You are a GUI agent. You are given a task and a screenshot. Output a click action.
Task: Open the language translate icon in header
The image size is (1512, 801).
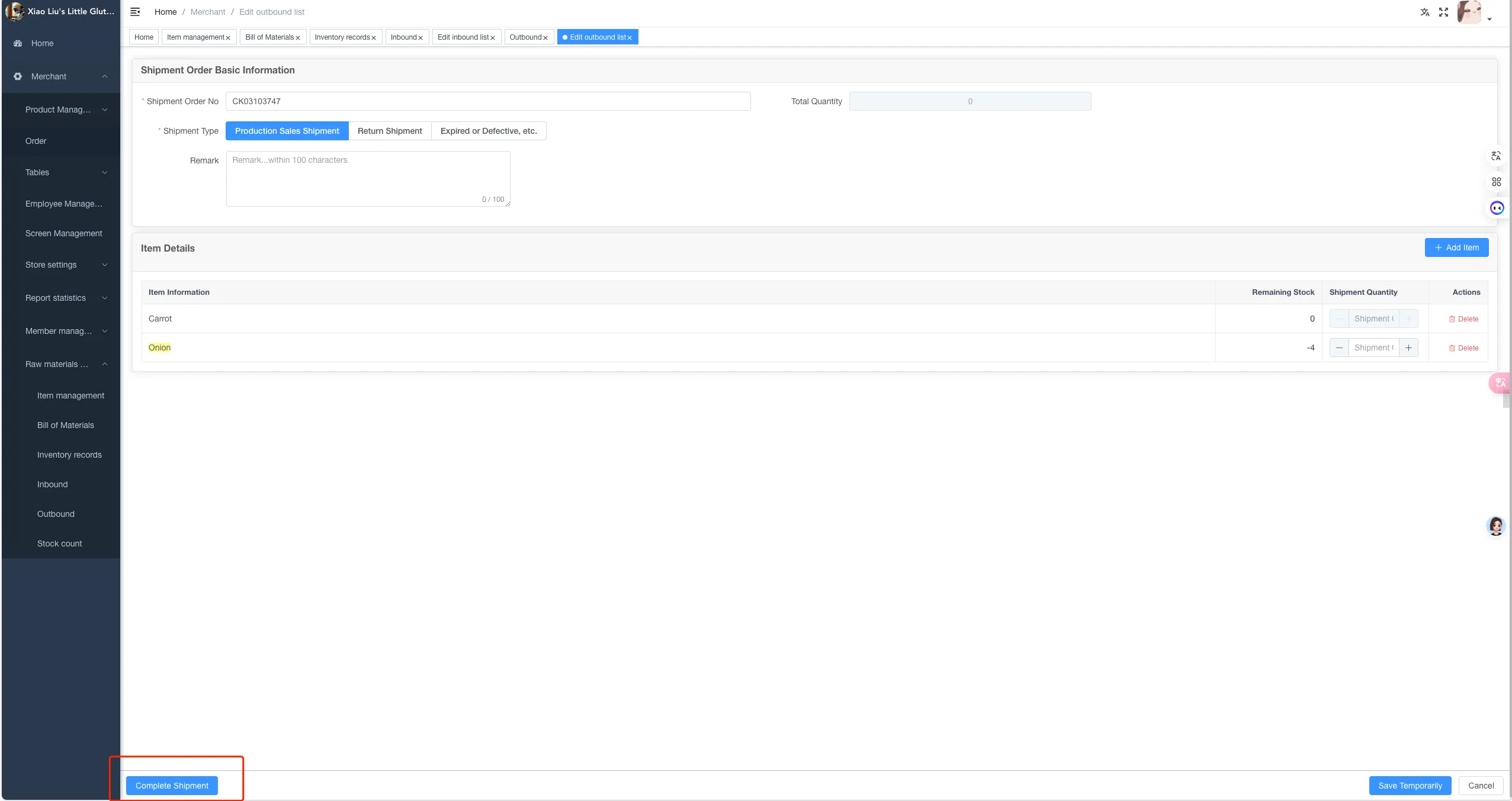[1425, 12]
